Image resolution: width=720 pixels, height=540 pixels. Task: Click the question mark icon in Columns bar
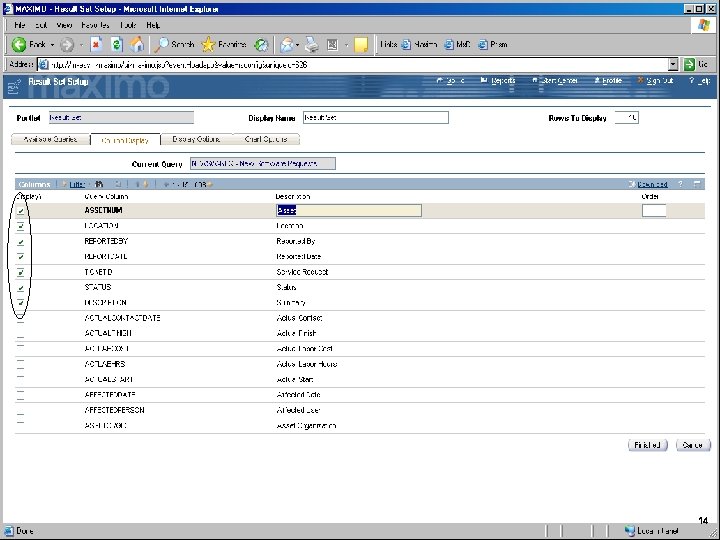(x=680, y=184)
